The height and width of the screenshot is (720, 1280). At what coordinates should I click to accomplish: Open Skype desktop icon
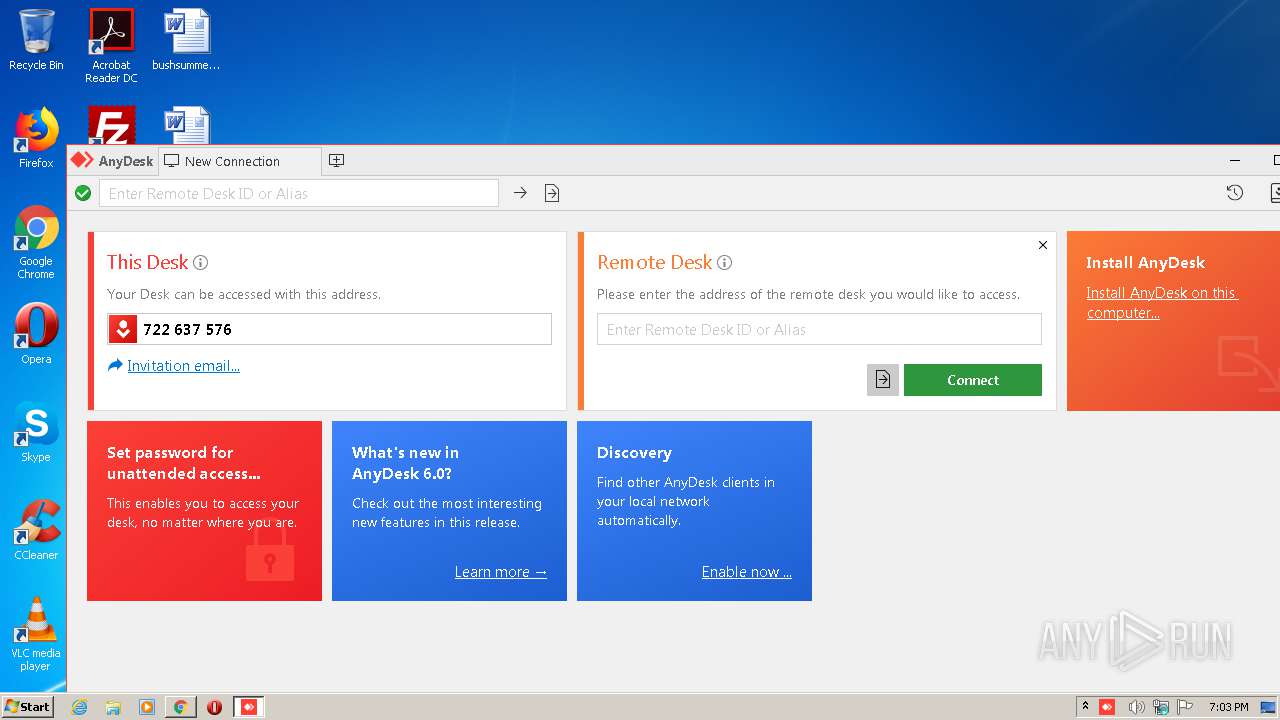36,432
